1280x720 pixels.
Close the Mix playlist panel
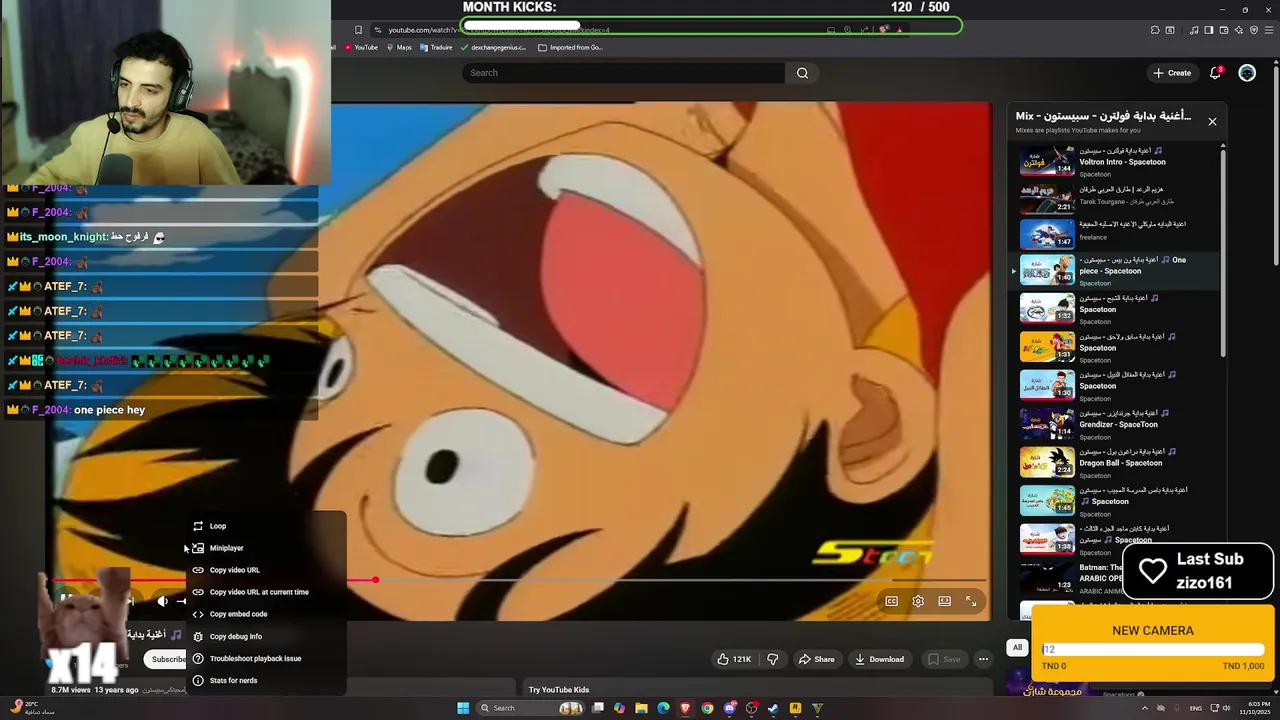point(1212,121)
